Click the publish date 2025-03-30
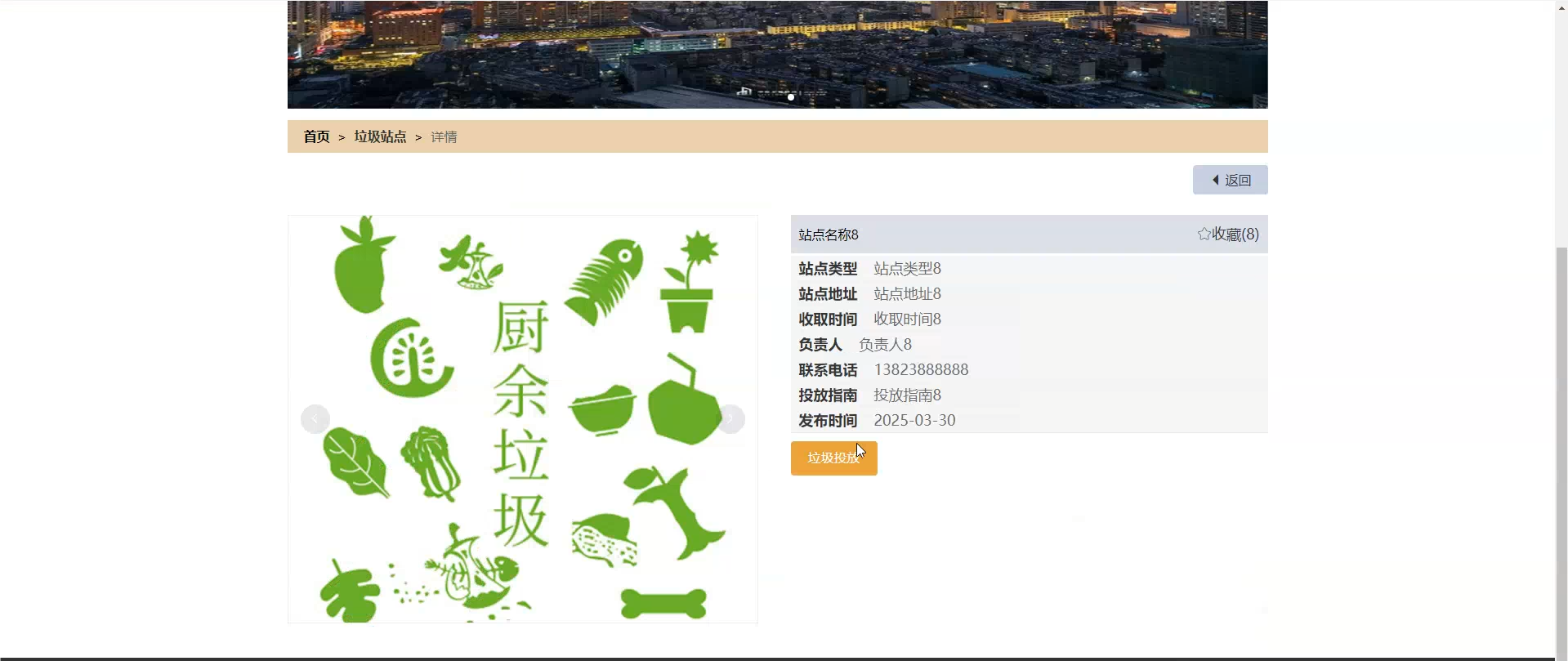The height and width of the screenshot is (661, 1568). pyautogui.click(x=914, y=420)
